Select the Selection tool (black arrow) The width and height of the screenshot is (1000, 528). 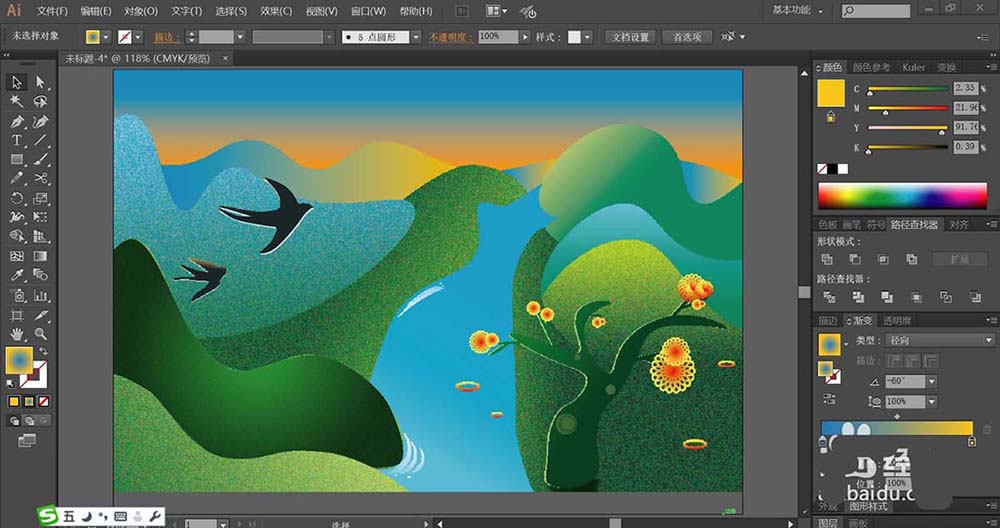tap(17, 82)
